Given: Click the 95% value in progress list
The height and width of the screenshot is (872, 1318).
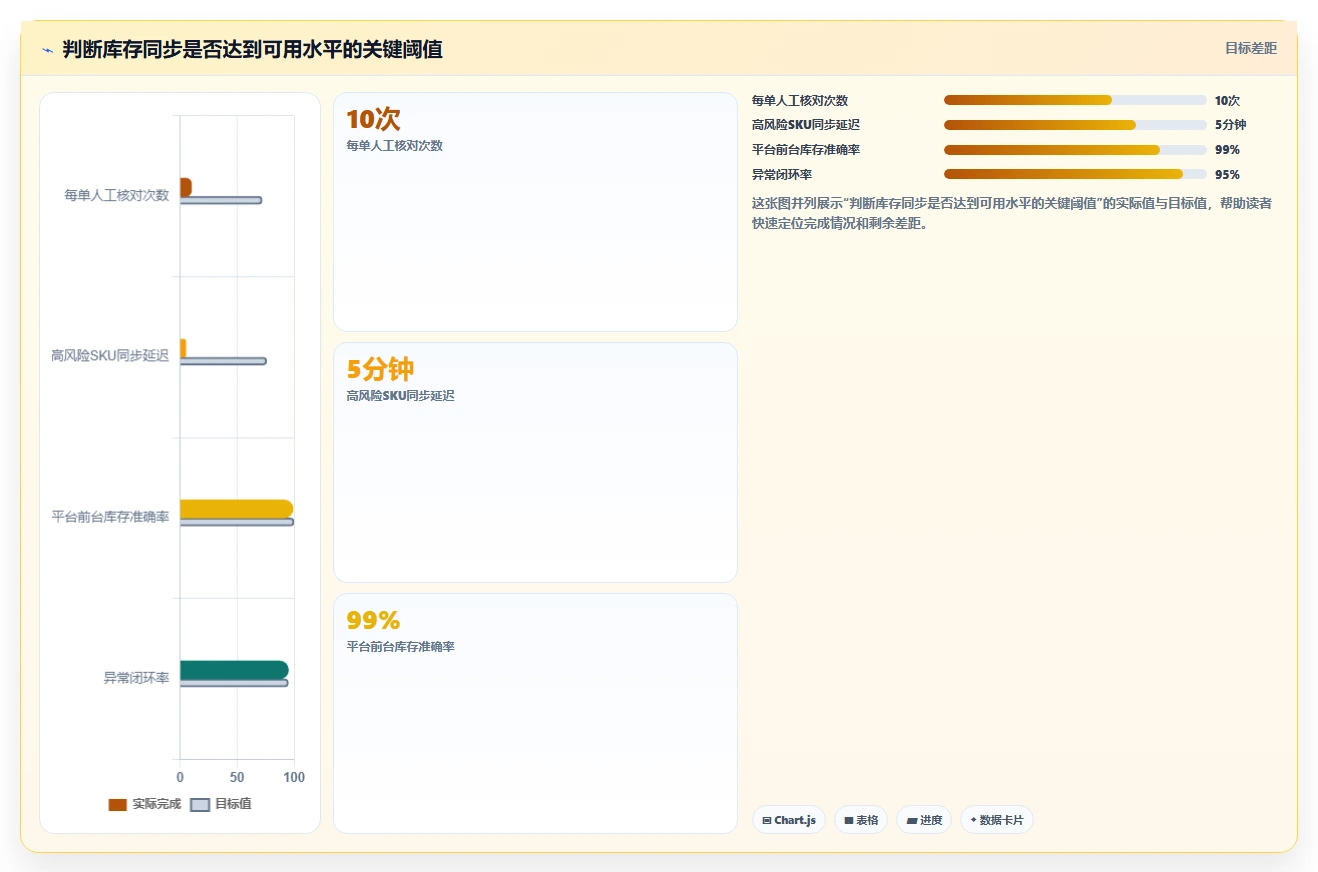Looking at the screenshot, I should [x=1227, y=175].
